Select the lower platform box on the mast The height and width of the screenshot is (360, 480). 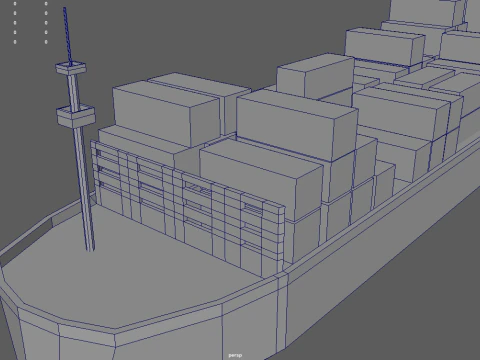coord(76,116)
